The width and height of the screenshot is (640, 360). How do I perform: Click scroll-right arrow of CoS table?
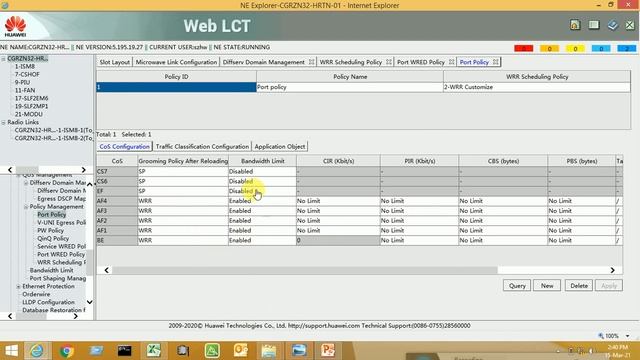click(612, 270)
